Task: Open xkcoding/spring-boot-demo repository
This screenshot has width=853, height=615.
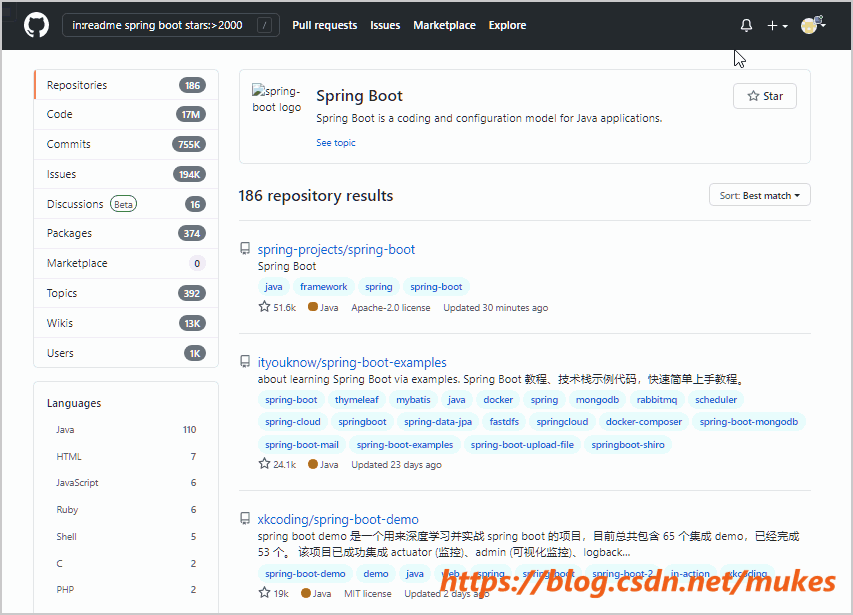Action: coord(338,519)
